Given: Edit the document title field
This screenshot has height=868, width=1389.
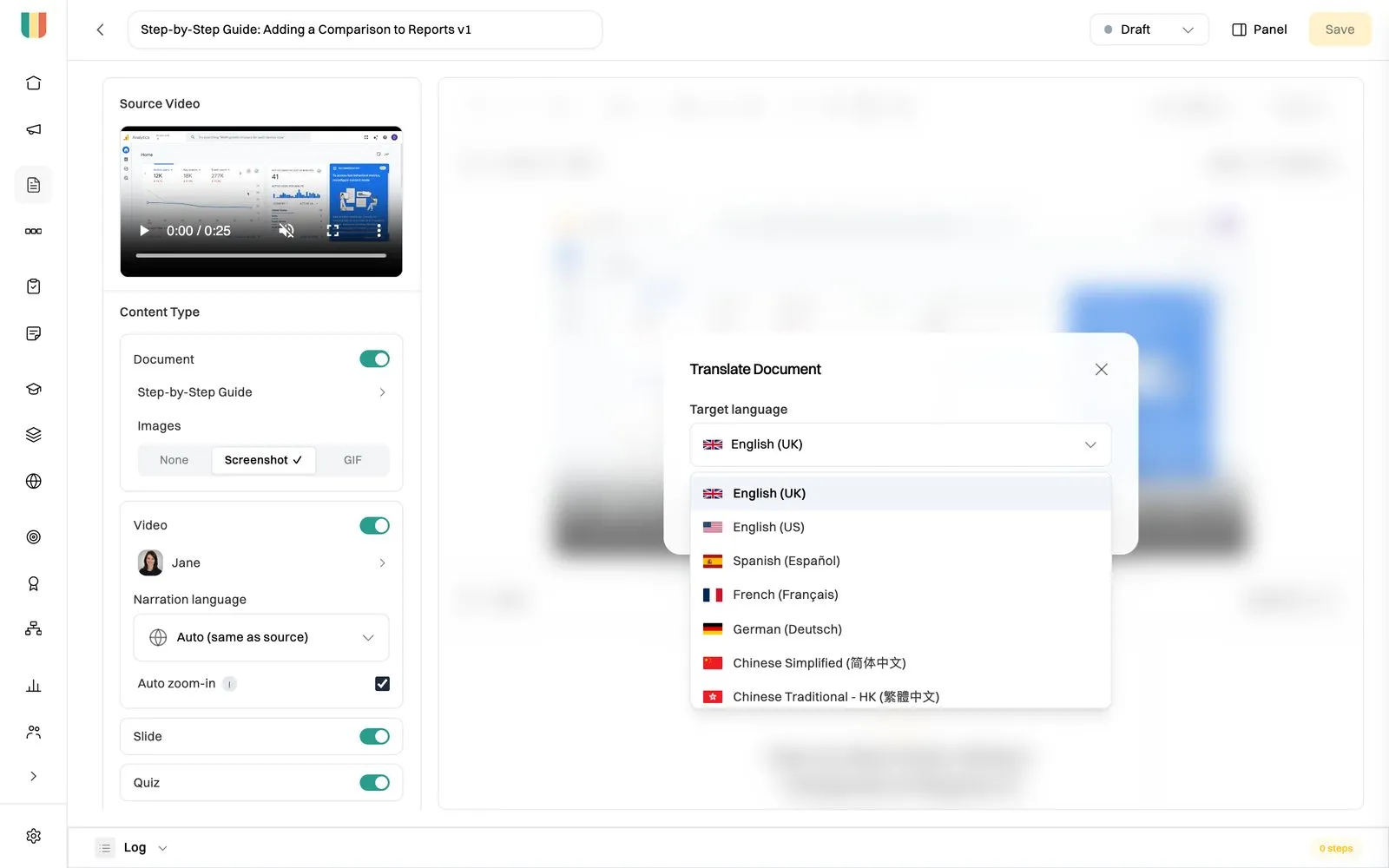Looking at the screenshot, I should pyautogui.click(x=365, y=30).
